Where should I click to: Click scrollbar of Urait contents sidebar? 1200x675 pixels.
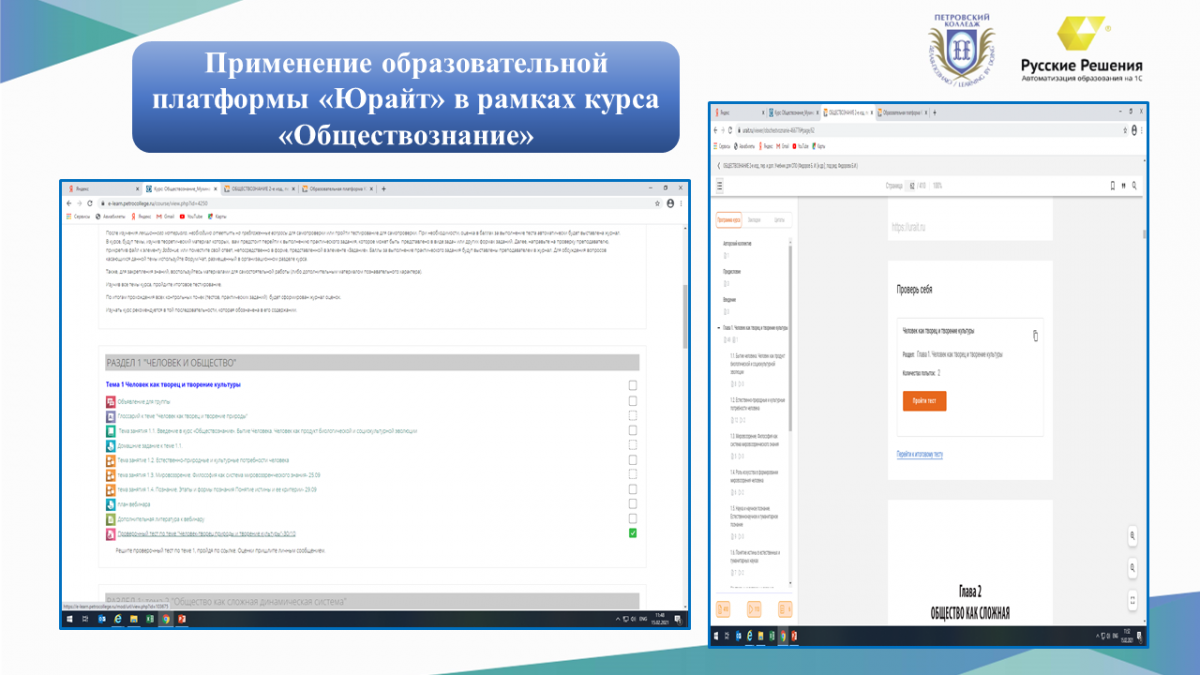pos(791,340)
